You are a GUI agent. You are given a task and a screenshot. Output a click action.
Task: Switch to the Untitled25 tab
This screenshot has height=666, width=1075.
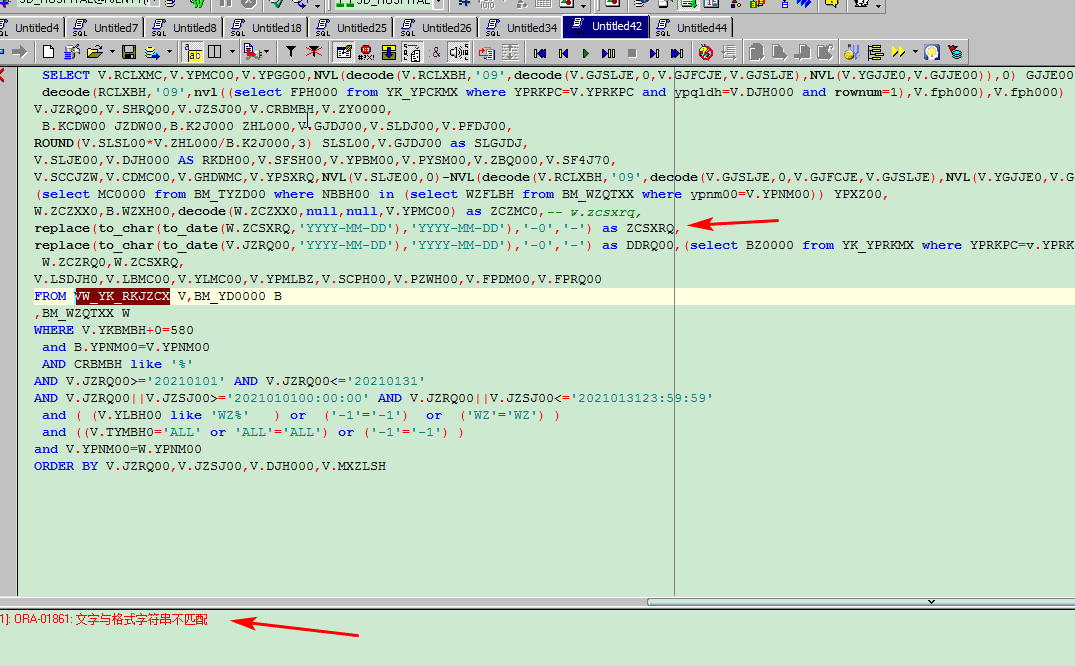(x=351, y=27)
